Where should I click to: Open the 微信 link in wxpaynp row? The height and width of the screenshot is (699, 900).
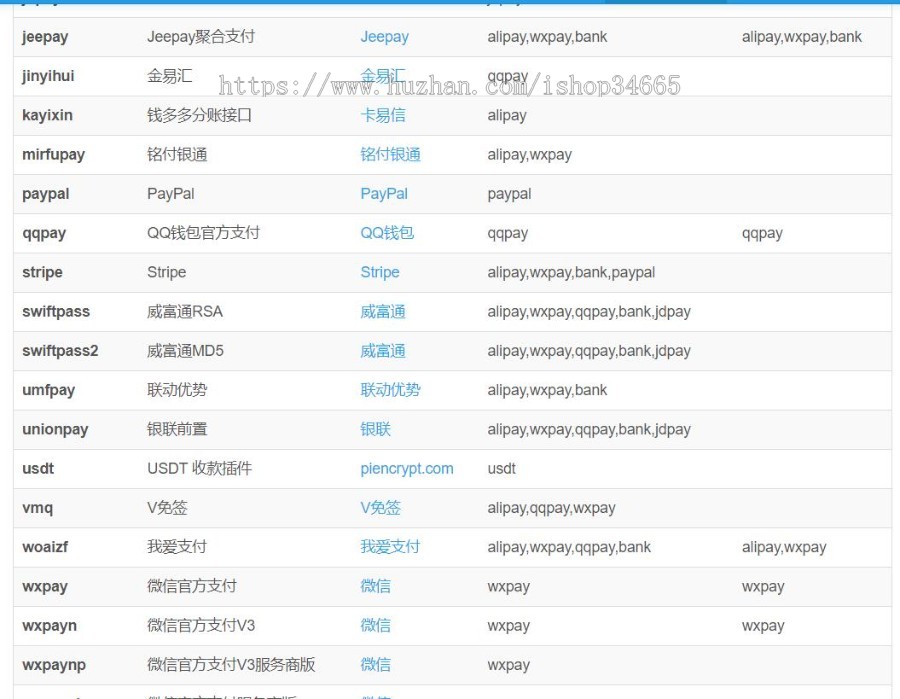tap(375, 665)
